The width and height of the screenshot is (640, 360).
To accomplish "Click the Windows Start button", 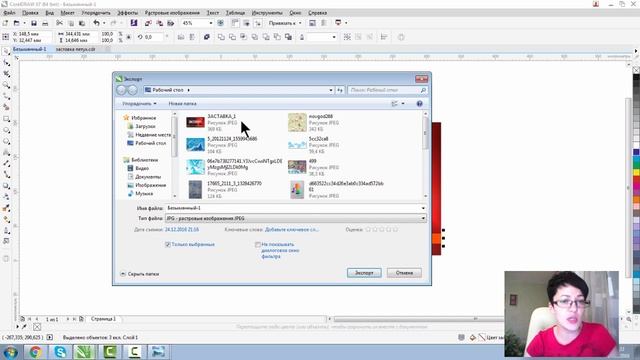I will tap(10, 352).
